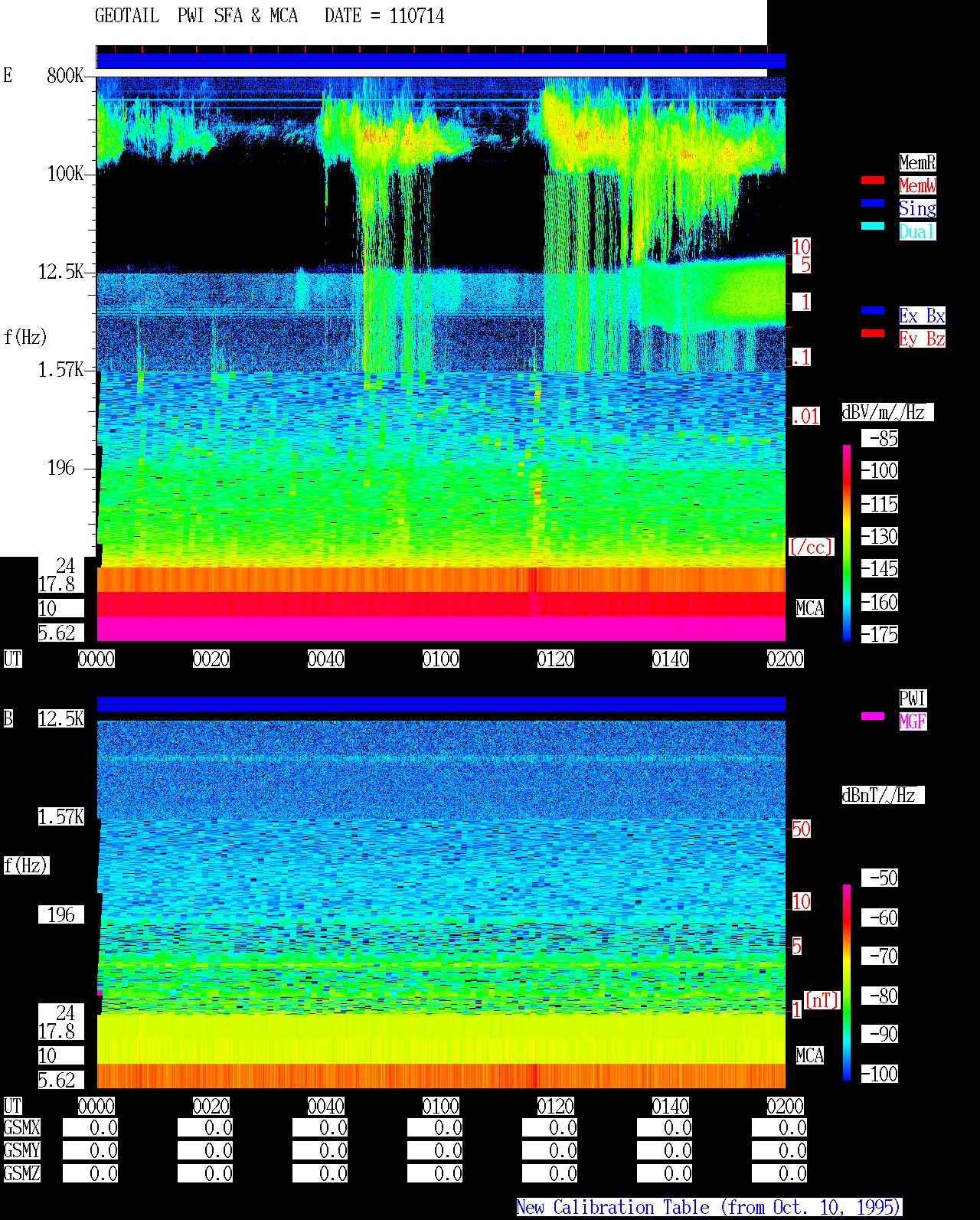
Task: Click the GSMX row label
Action: [x=22, y=1127]
